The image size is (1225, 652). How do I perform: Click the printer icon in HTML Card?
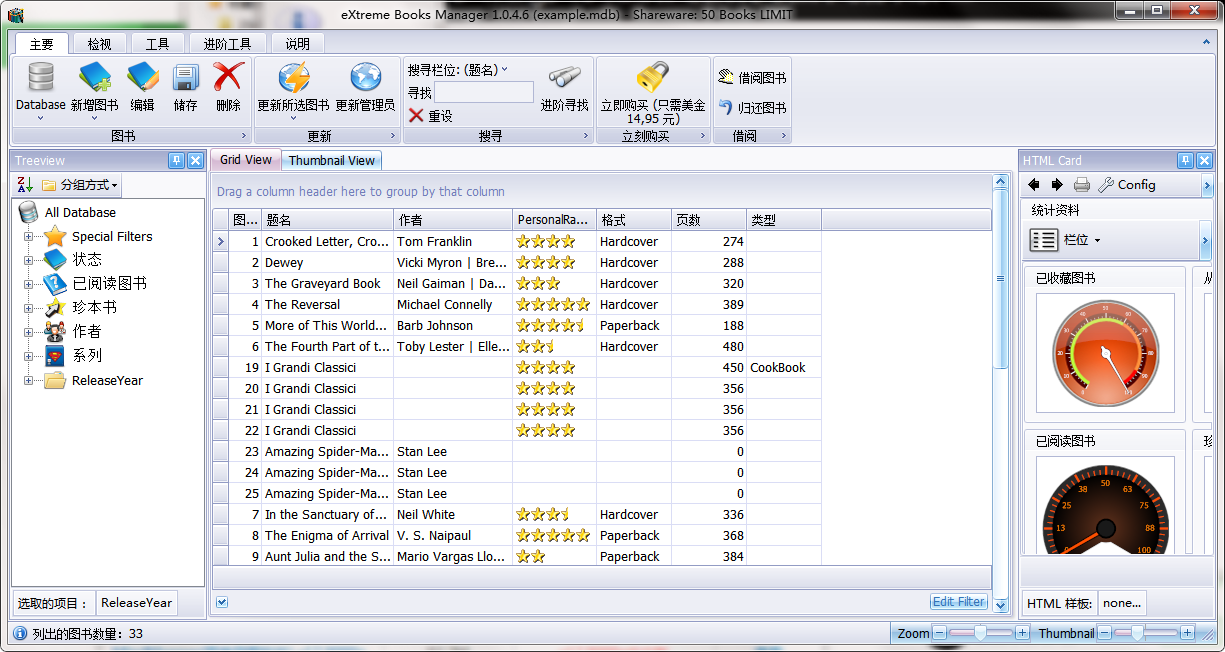1082,185
